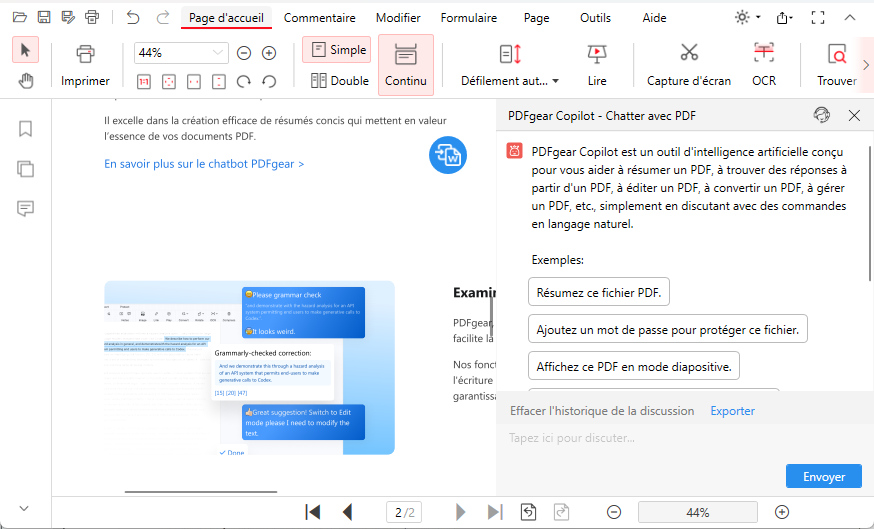Select the arrow cursor tool
This screenshot has width=874, height=529.
tap(25, 50)
